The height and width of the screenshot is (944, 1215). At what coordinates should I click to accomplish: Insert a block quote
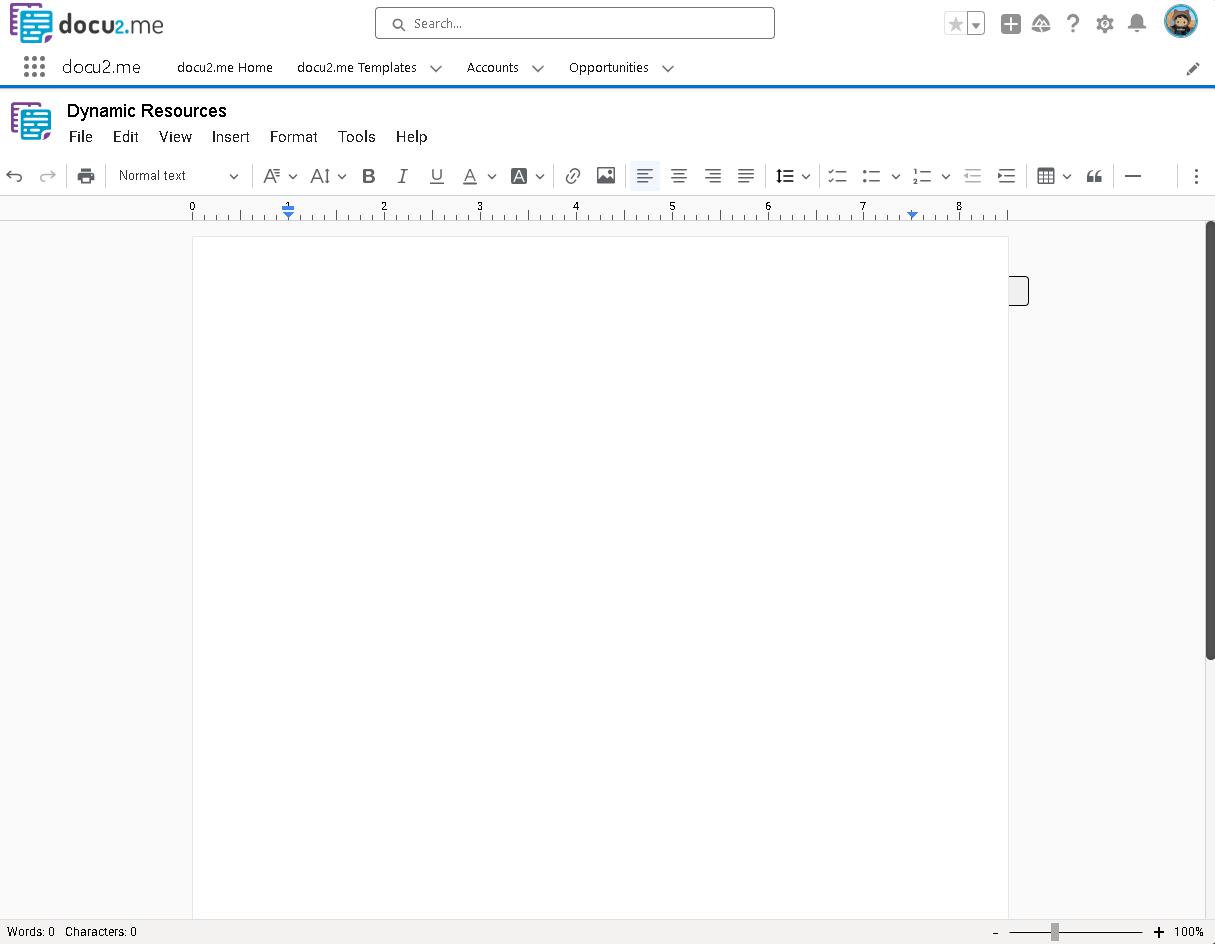pyautogui.click(x=1095, y=176)
